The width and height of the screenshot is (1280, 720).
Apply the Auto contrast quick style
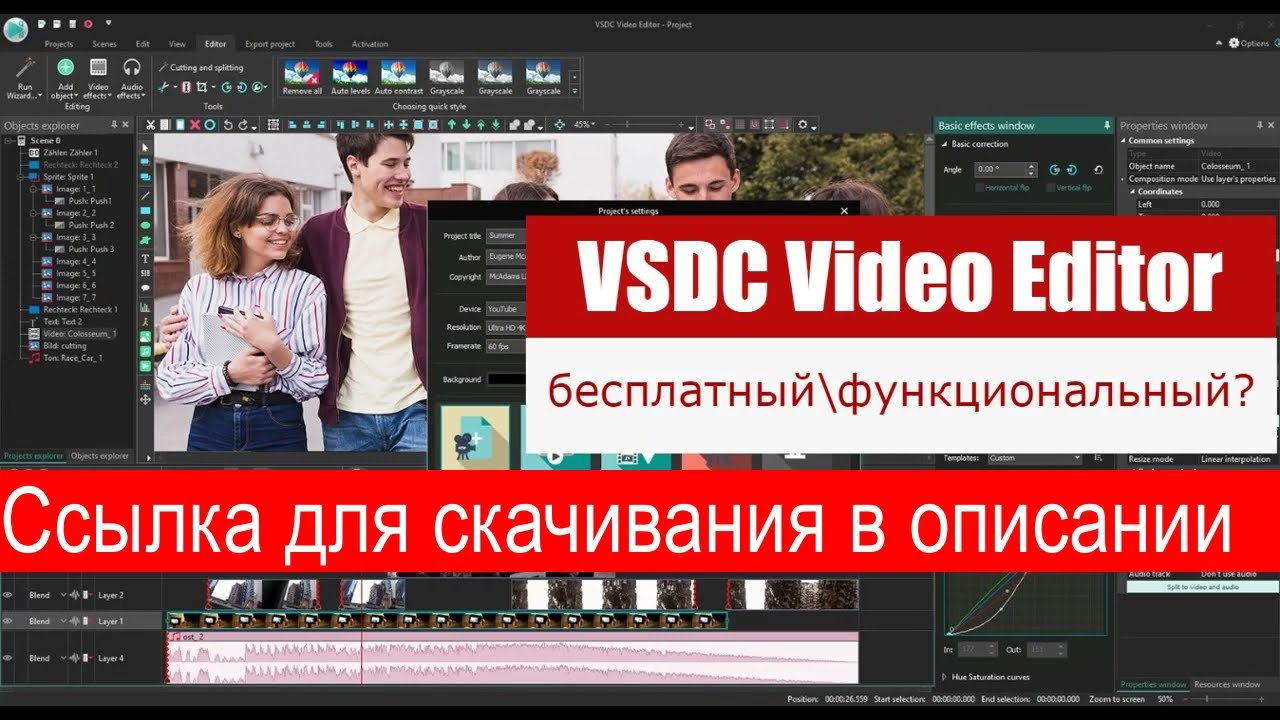pos(398,78)
